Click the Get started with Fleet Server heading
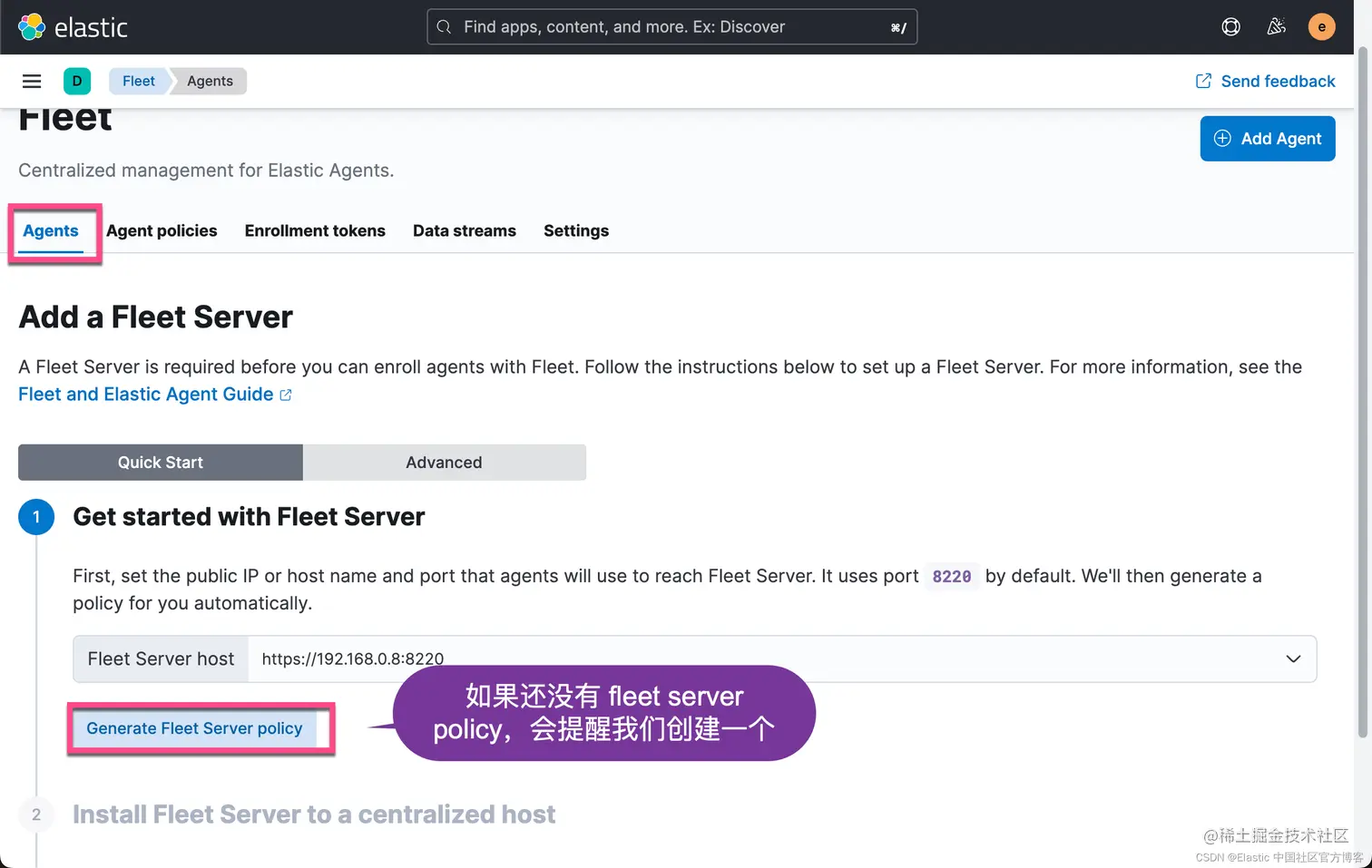The width and height of the screenshot is (1372, 868). point(249,517)
